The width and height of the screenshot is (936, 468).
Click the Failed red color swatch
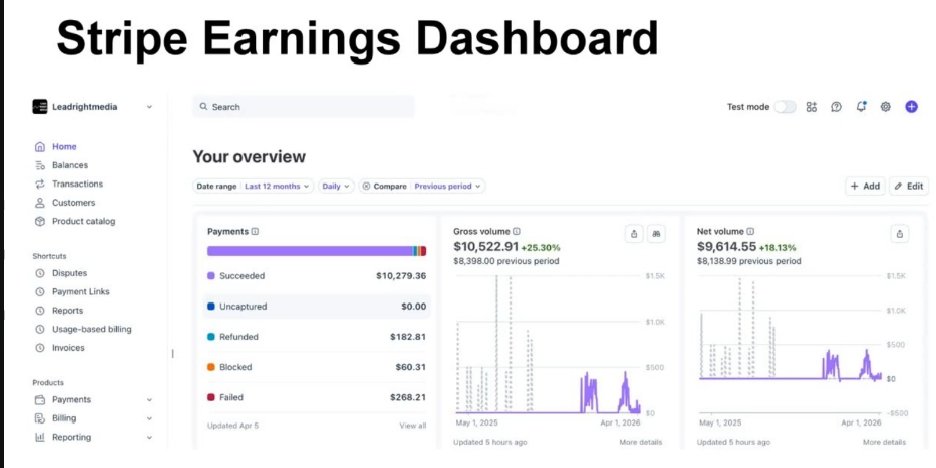click(211, 397)
